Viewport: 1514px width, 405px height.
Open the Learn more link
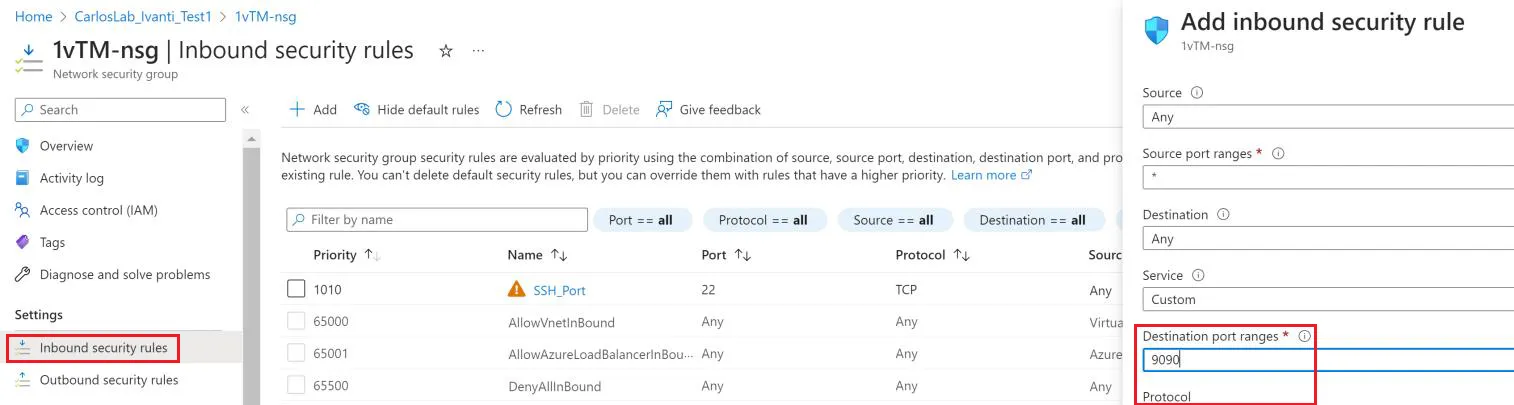point(991,175)
